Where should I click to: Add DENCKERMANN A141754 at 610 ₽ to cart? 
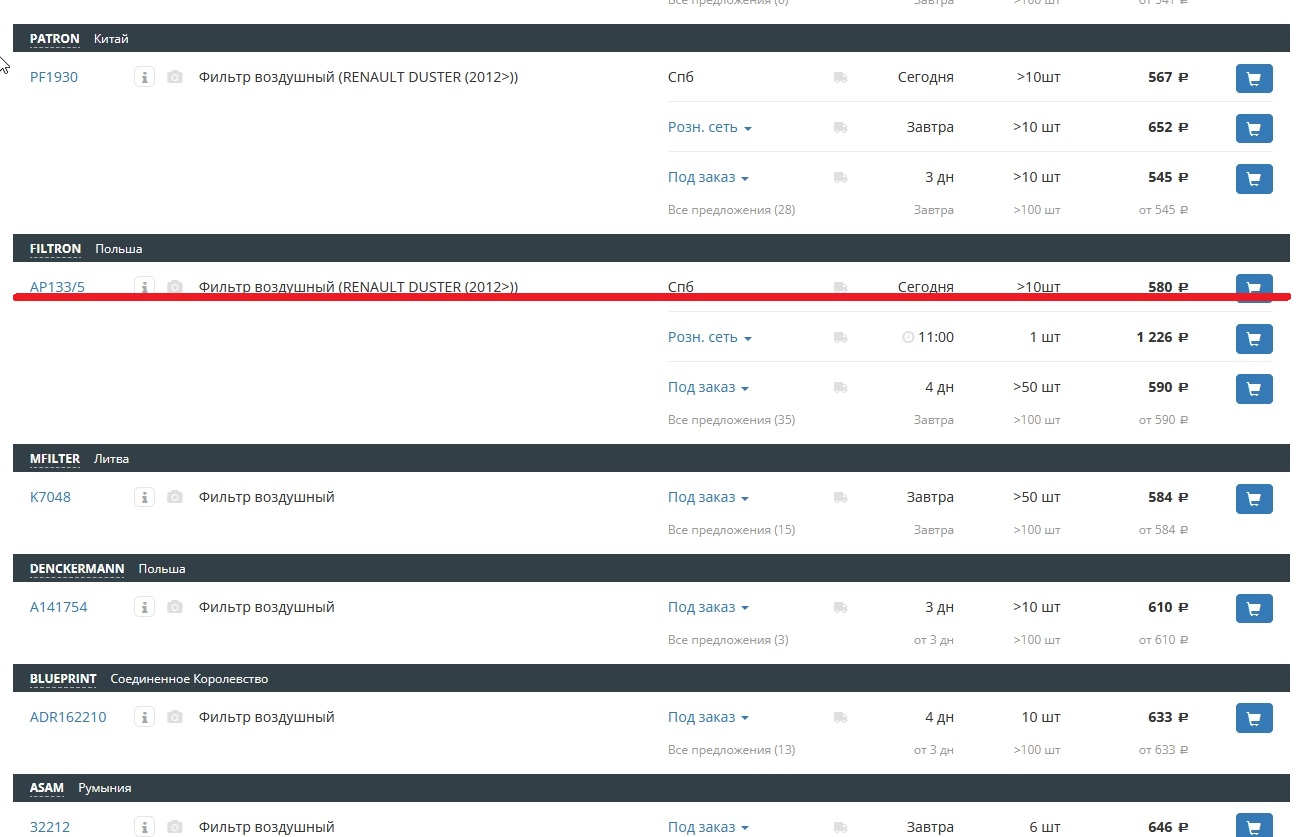point(1254,608)
